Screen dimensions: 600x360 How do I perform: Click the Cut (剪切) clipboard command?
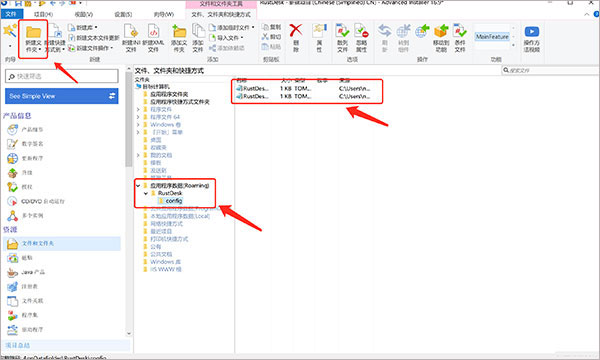tap(271, 37)
